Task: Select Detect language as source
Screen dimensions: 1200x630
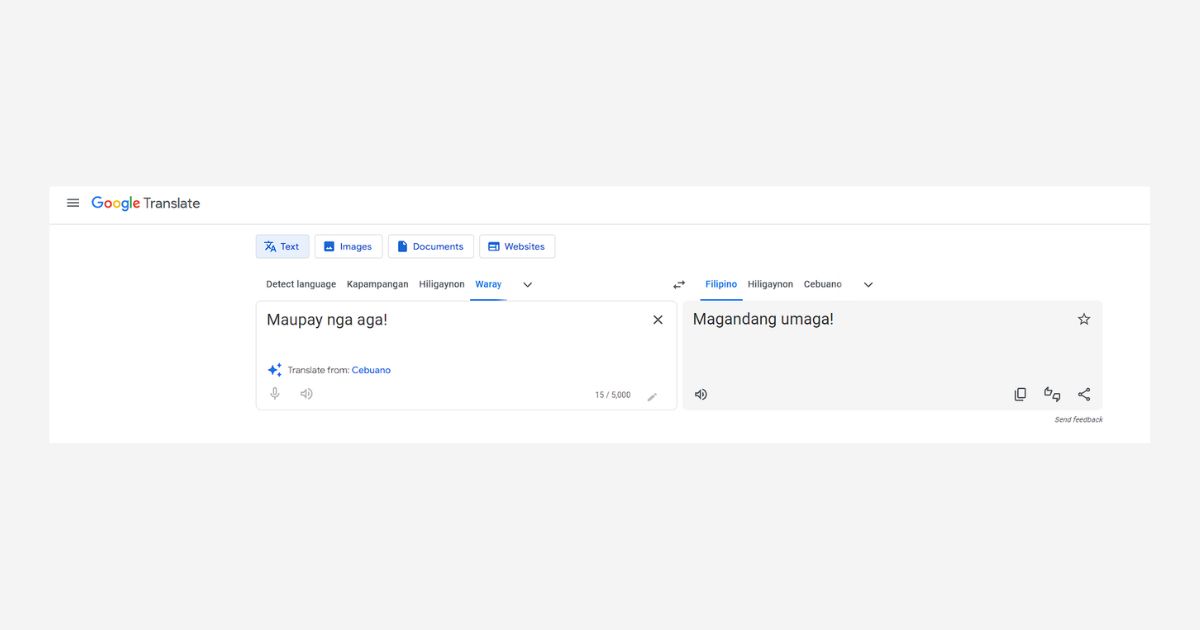Action: [x=301, y=285]
